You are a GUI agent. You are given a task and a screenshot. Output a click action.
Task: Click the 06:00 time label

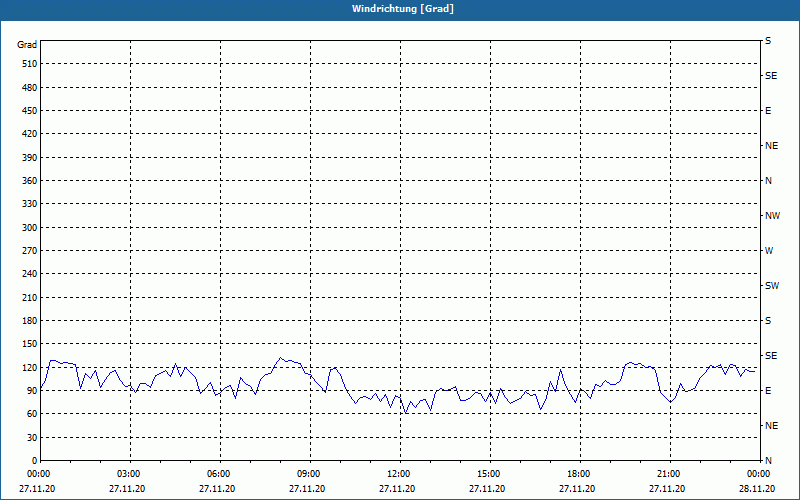[x=219, y=474]
